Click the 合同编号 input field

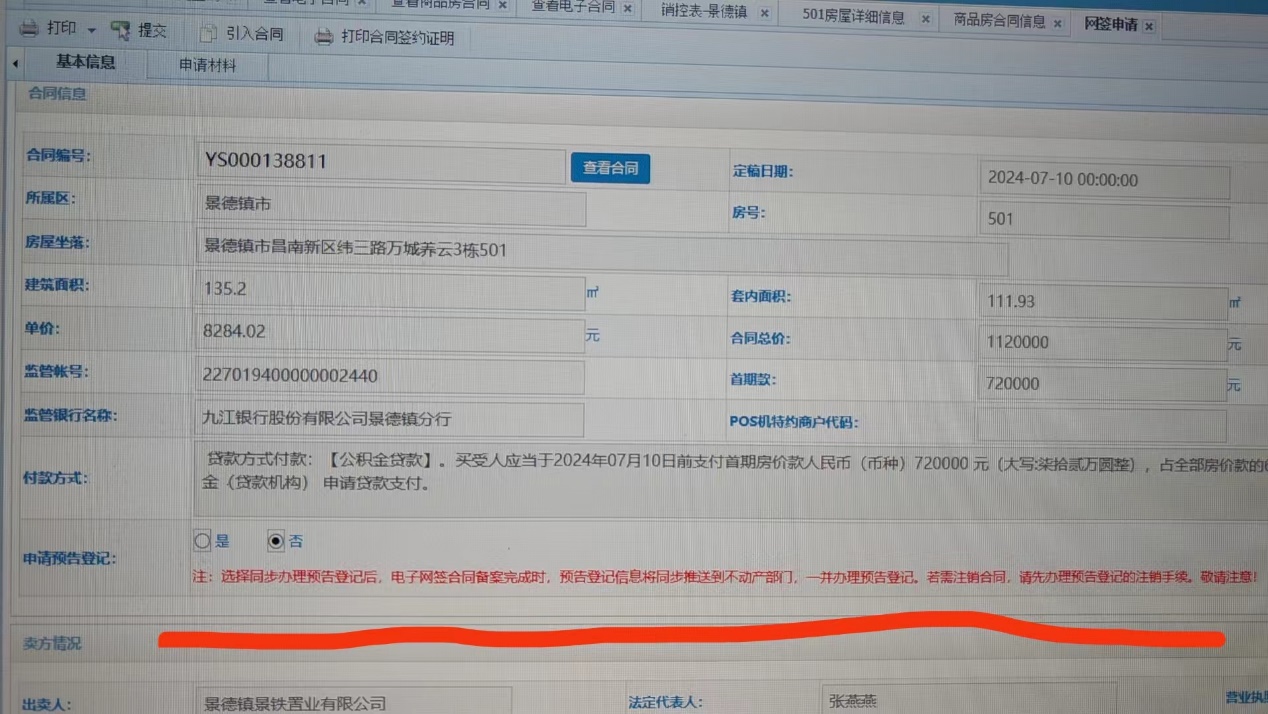point(381,163)
